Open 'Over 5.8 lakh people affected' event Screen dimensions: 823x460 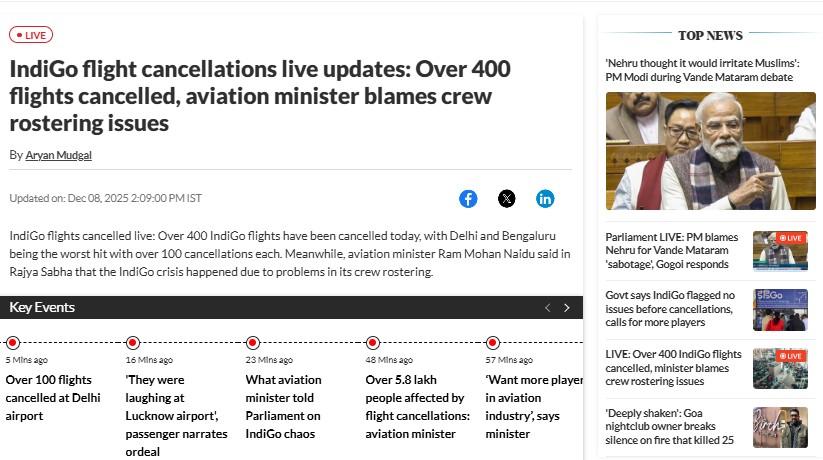pyautogui.click(x=417, y=406)
